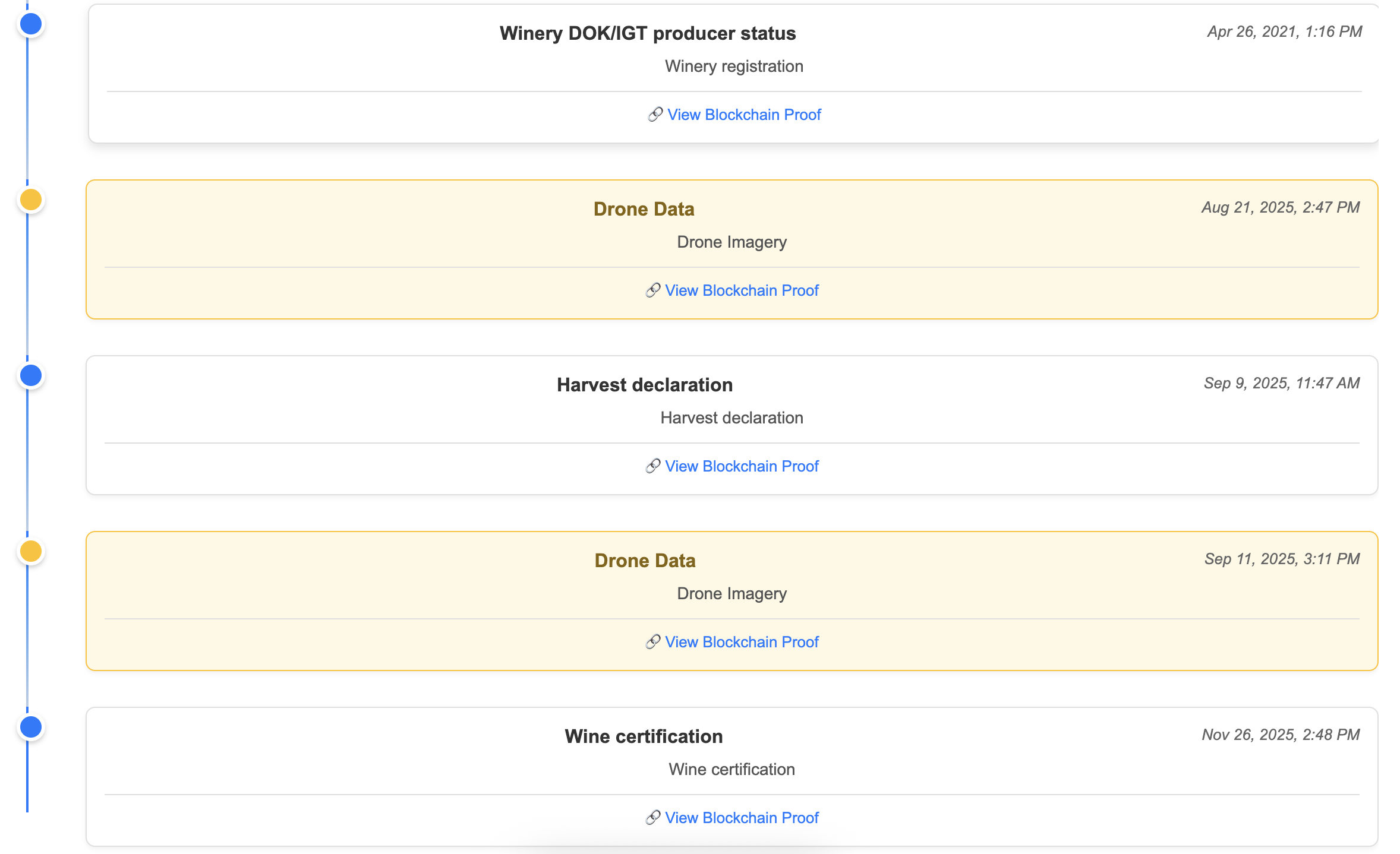Screen dimensions: 1400x854
Task: Click chain icon in Sep 11 Drone Data card
Action: pyautogui.click(x=652, y=642)
